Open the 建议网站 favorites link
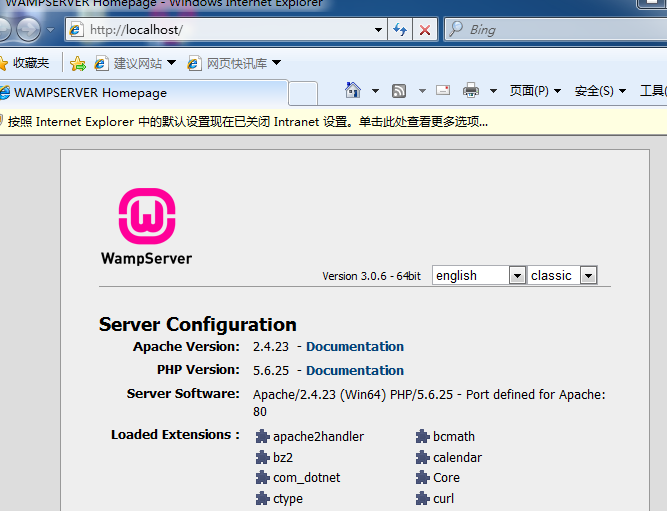 click(x=129, y=63)
